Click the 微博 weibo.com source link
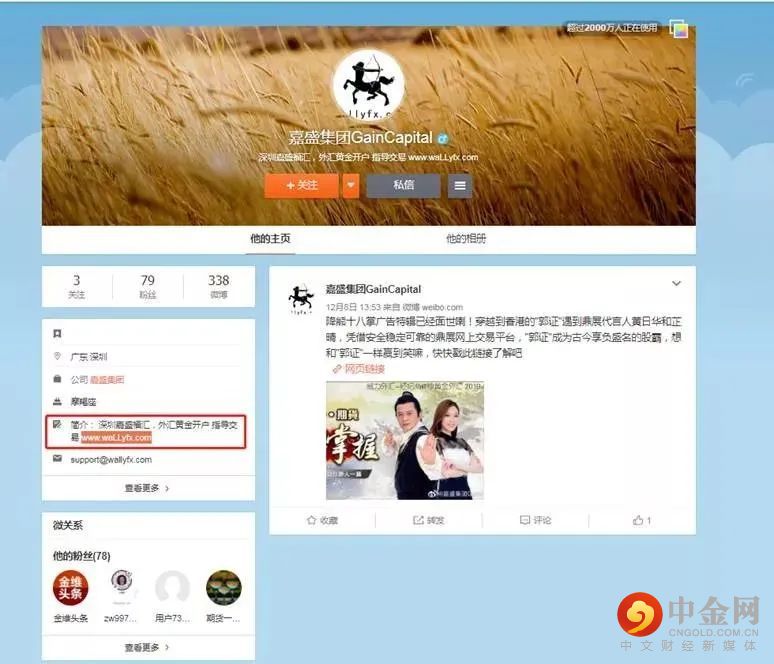This screenshot has height=664, width=774. [x=432, y=307]
